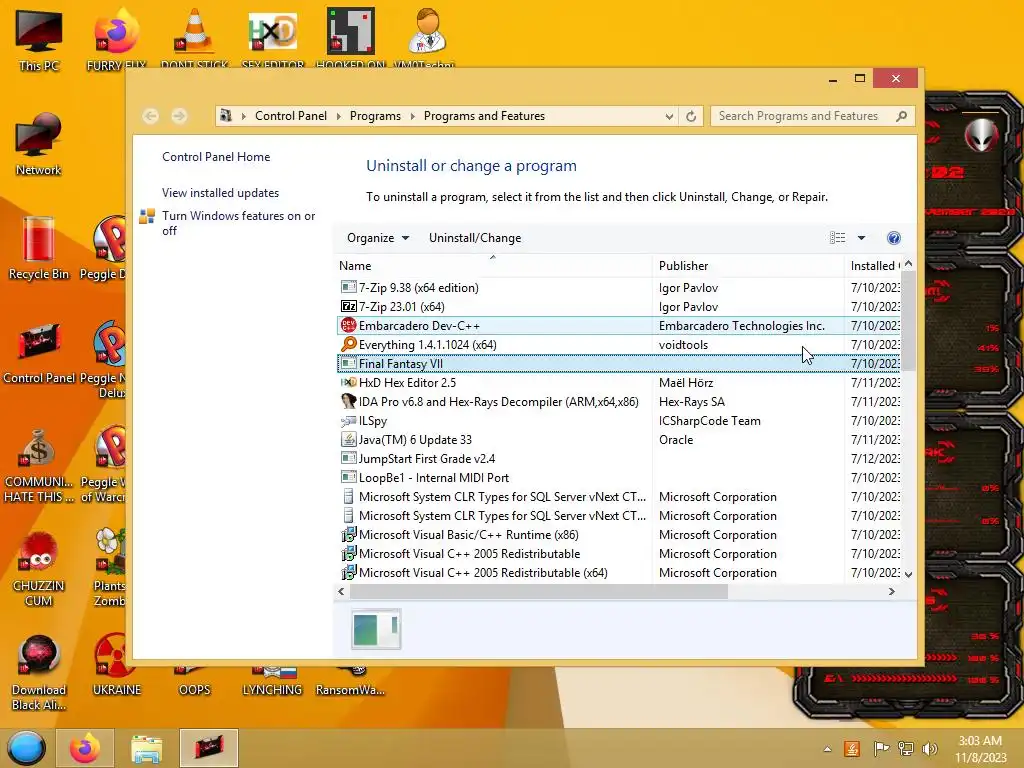This screenshot has width=1024, height=768.
Task: Open the HOOKED ON desktop shortcut
Action: (x=351, y=39)
